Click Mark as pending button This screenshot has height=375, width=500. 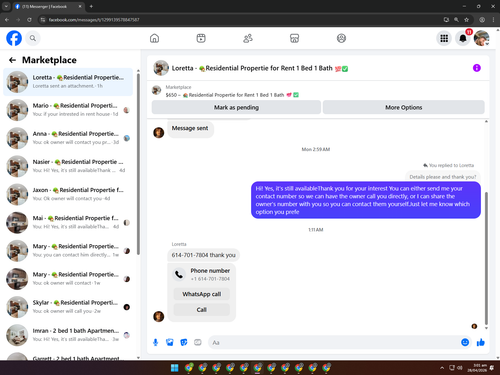pos(236,107)
